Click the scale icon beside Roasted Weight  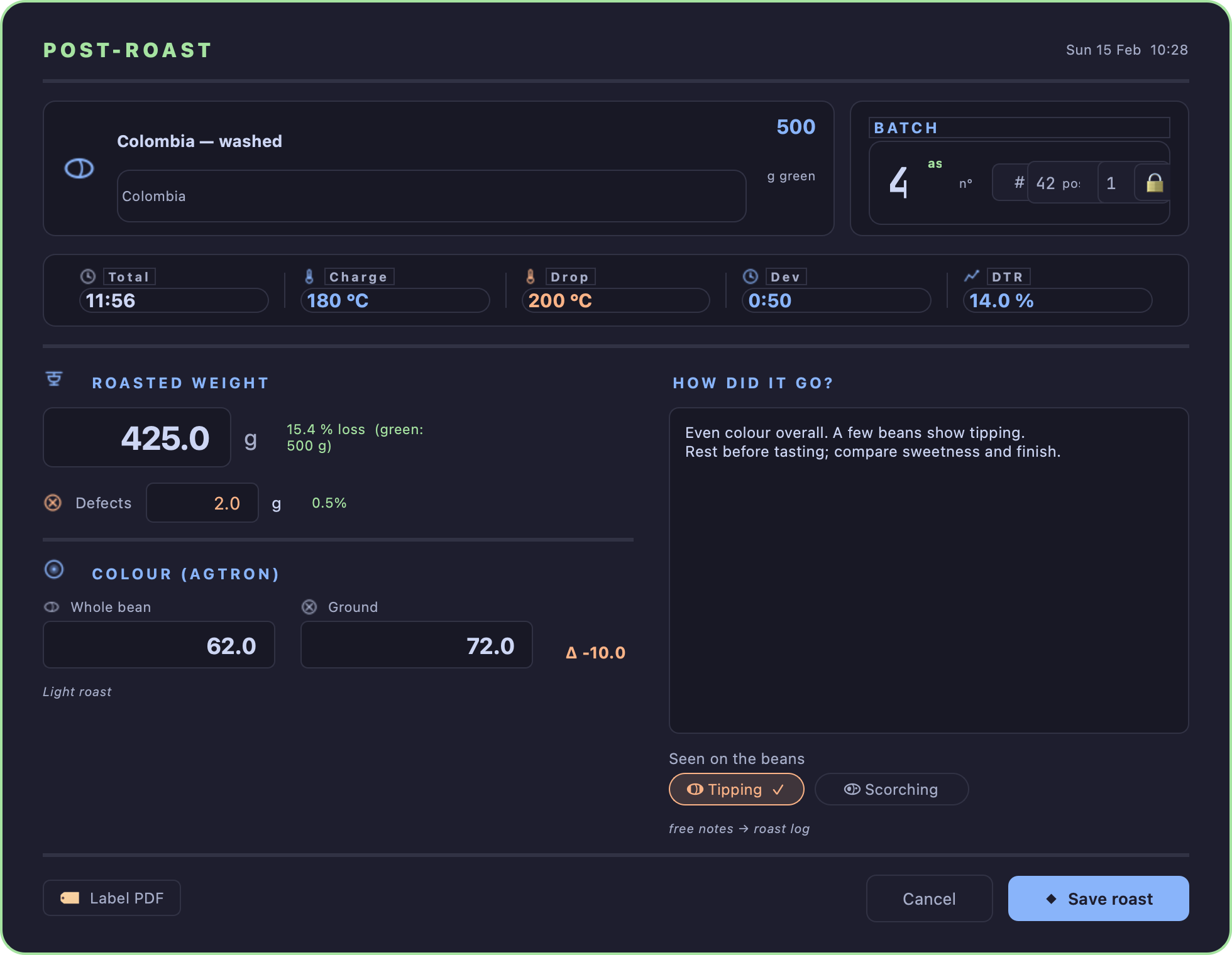click(54, 379)
